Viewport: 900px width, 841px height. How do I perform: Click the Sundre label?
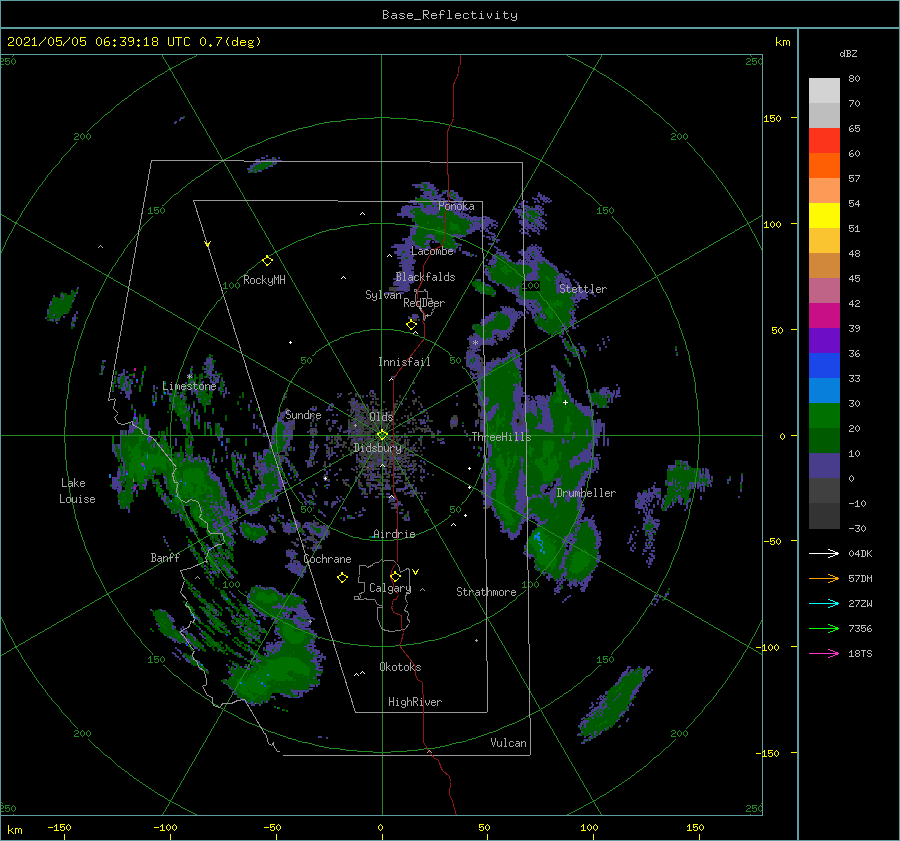point(303,415)
